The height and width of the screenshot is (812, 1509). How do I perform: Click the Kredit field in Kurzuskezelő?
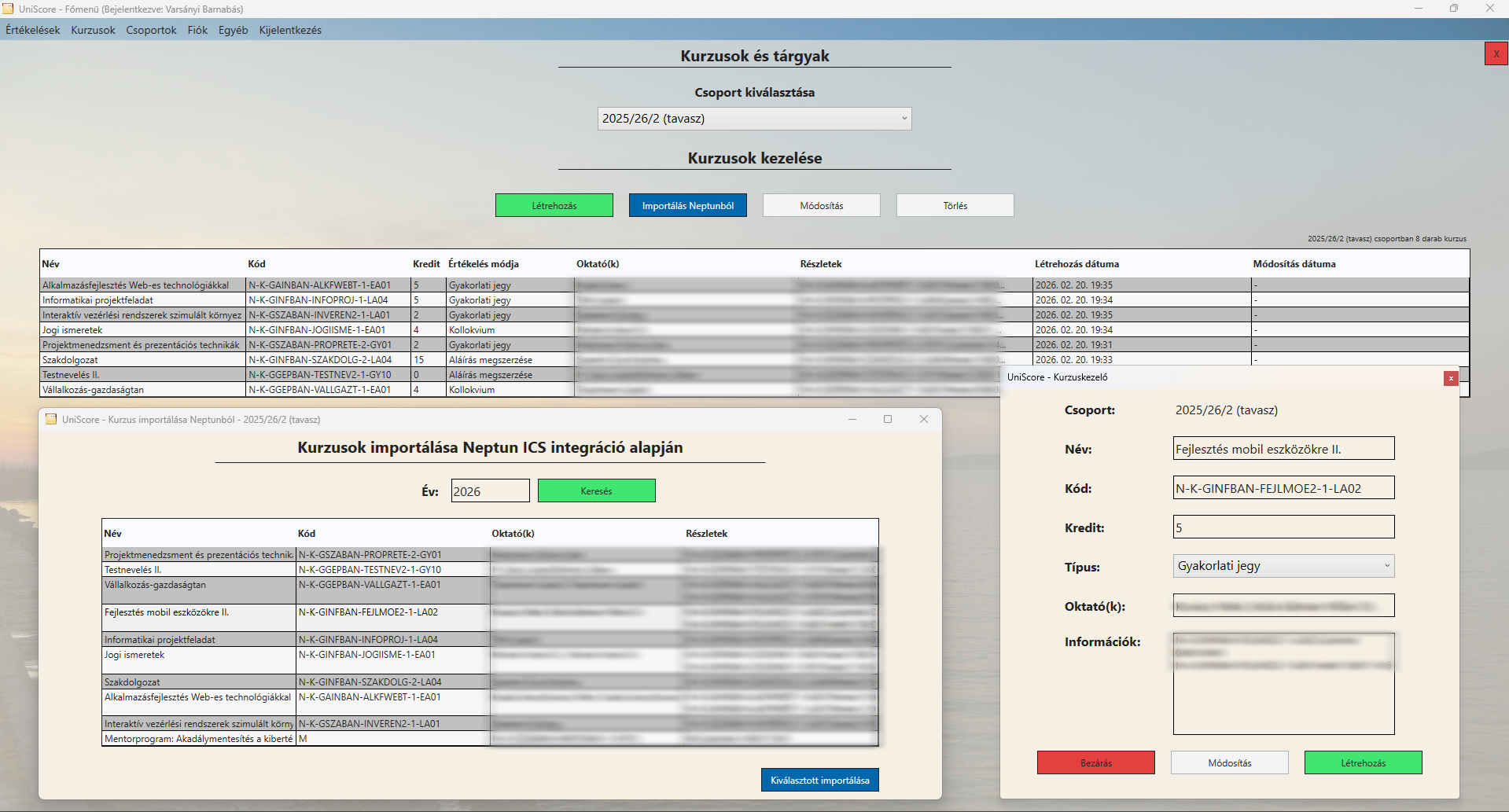1283,526
